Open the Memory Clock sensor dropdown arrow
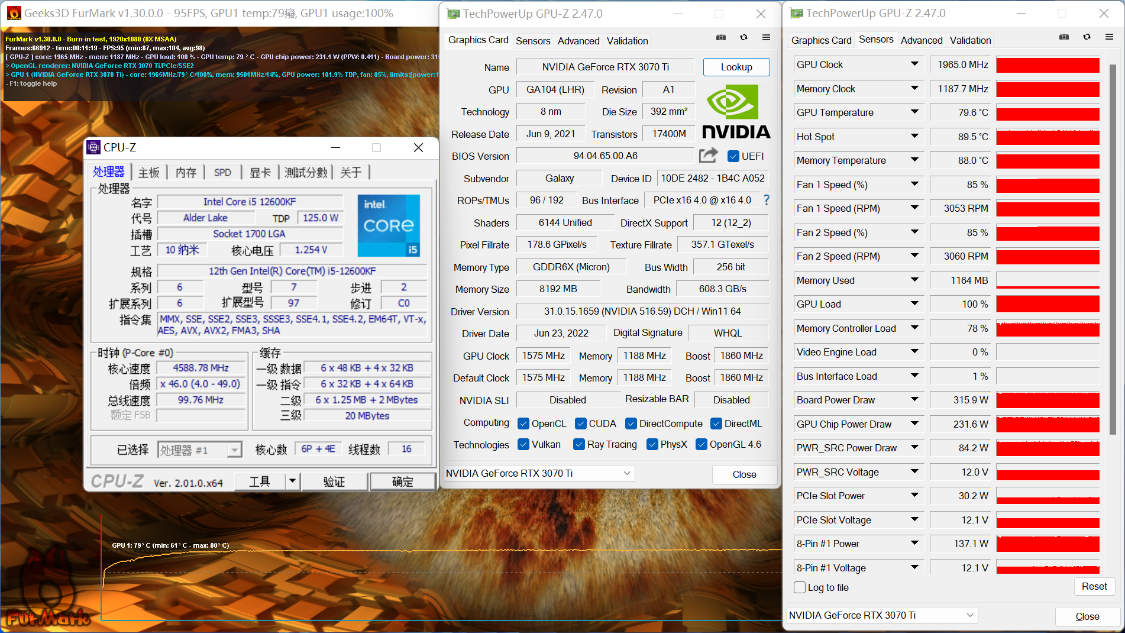 coord(914,88)
